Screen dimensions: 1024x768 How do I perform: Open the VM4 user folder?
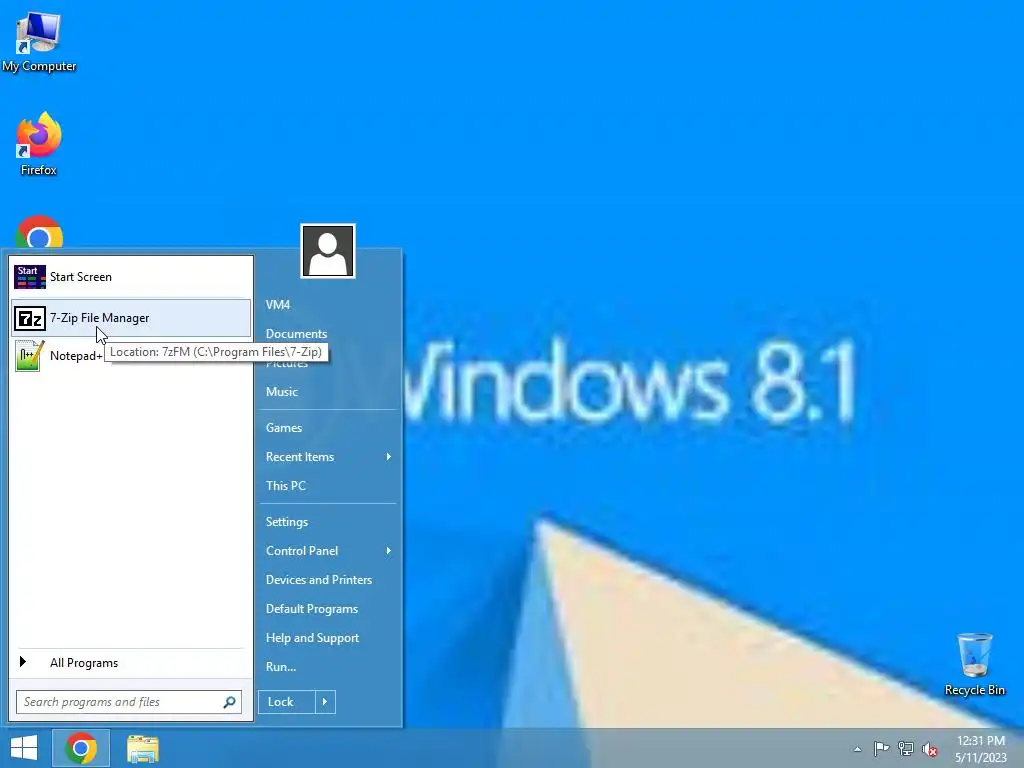(x=278, y=305)
